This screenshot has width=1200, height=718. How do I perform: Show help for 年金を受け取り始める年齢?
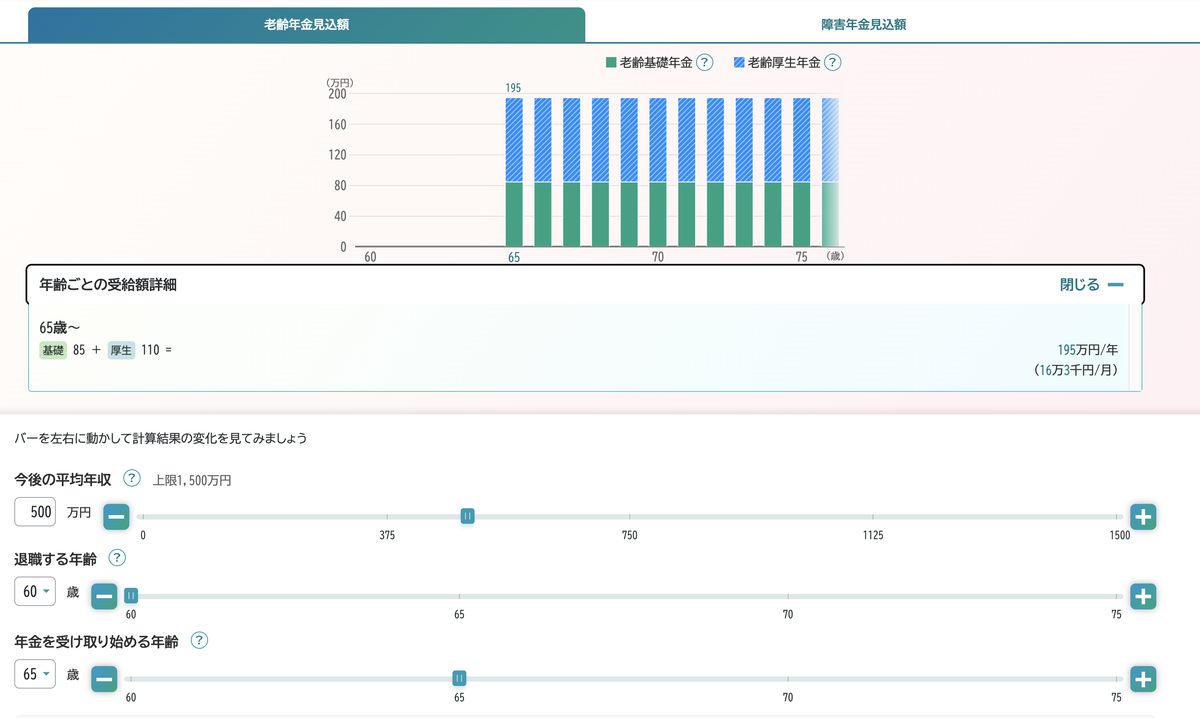coord(199,640)
